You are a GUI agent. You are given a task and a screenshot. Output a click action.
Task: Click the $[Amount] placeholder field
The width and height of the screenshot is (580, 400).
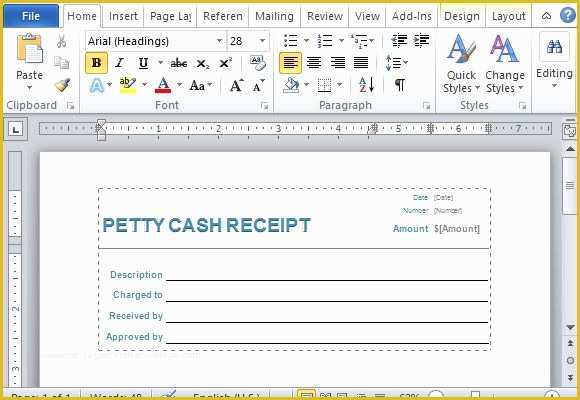pos(457,229)
